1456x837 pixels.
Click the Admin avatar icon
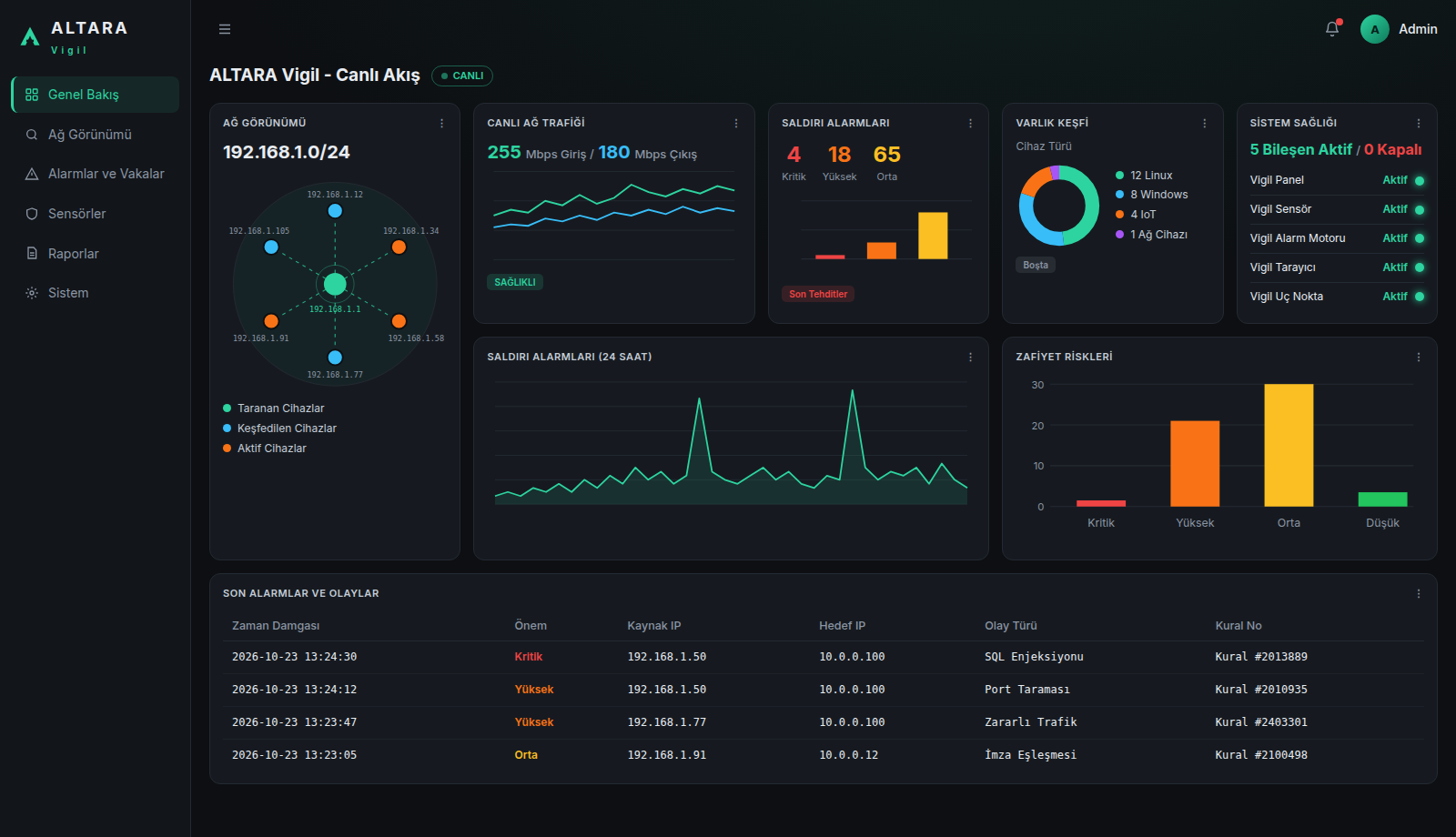click(x=1374, y=29)
